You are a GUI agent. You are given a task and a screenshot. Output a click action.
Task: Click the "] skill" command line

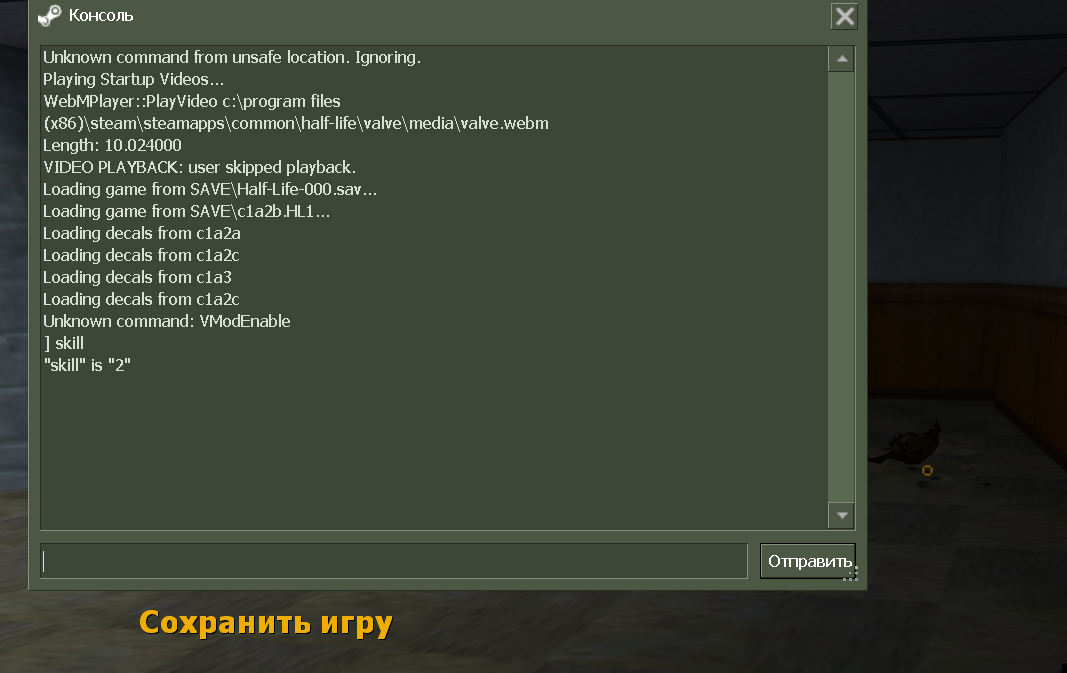tap(63, 343)
